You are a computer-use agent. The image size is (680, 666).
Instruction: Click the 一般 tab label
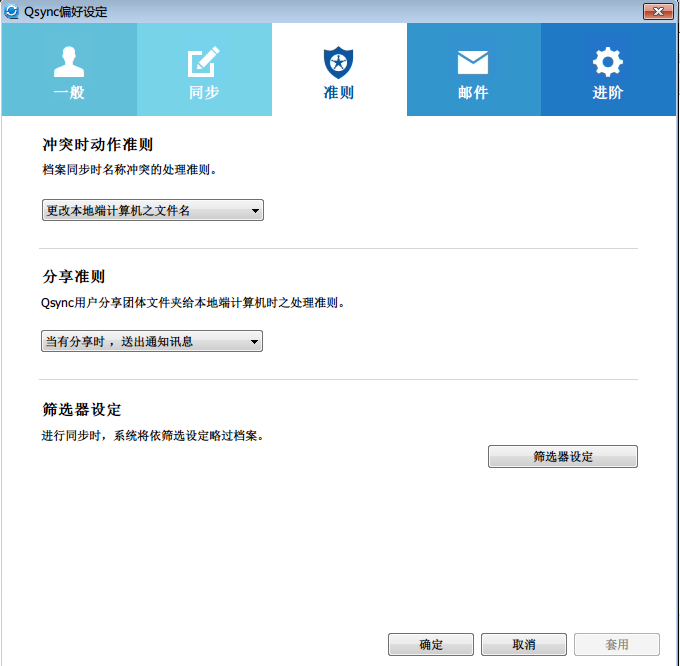coord(69,92)
